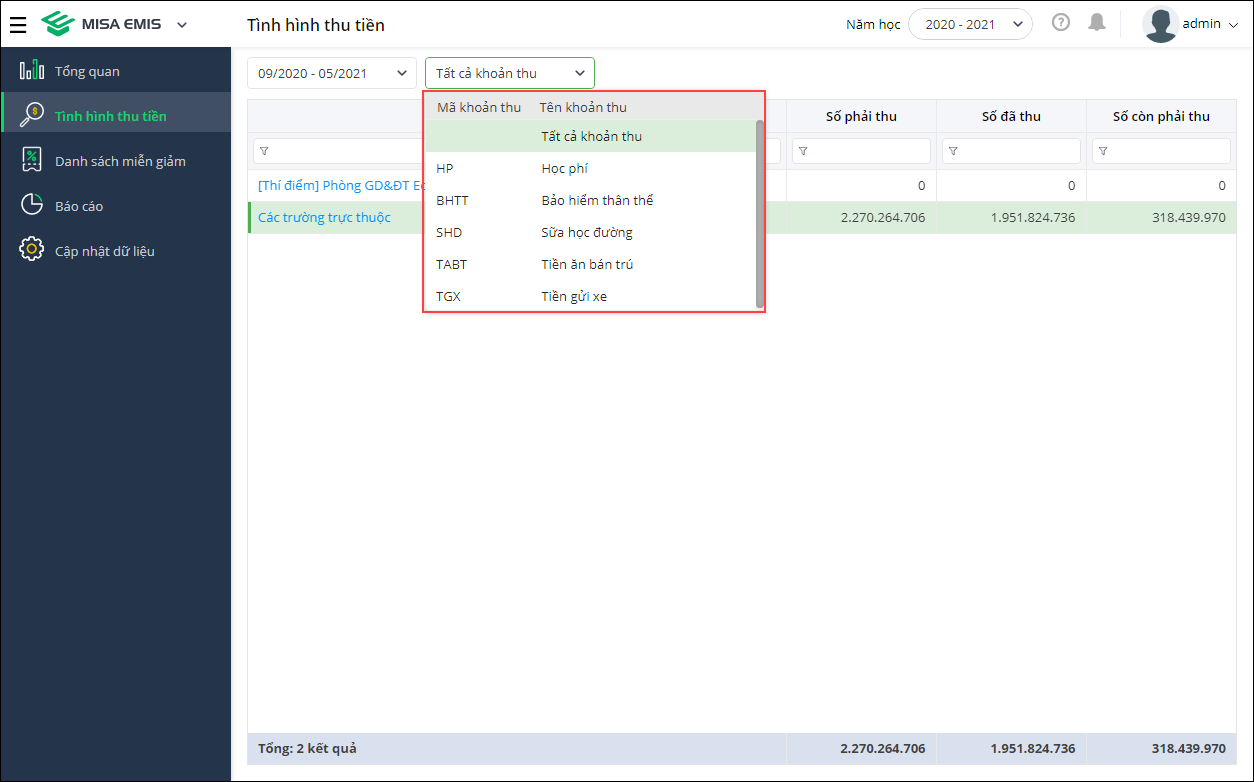1254x782 pixels.
Task: Click filter funnel icon under Số đã thu
Action: (953, 151)
